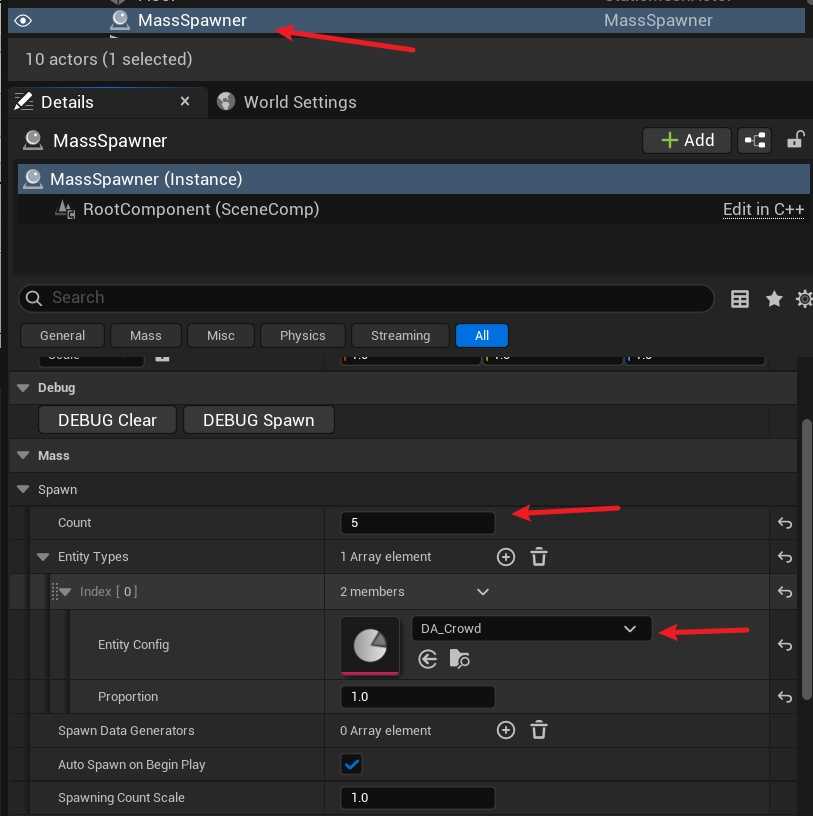
Task: Use selected asset arrow for Entity Config
Action: click(x=428, y=659)
